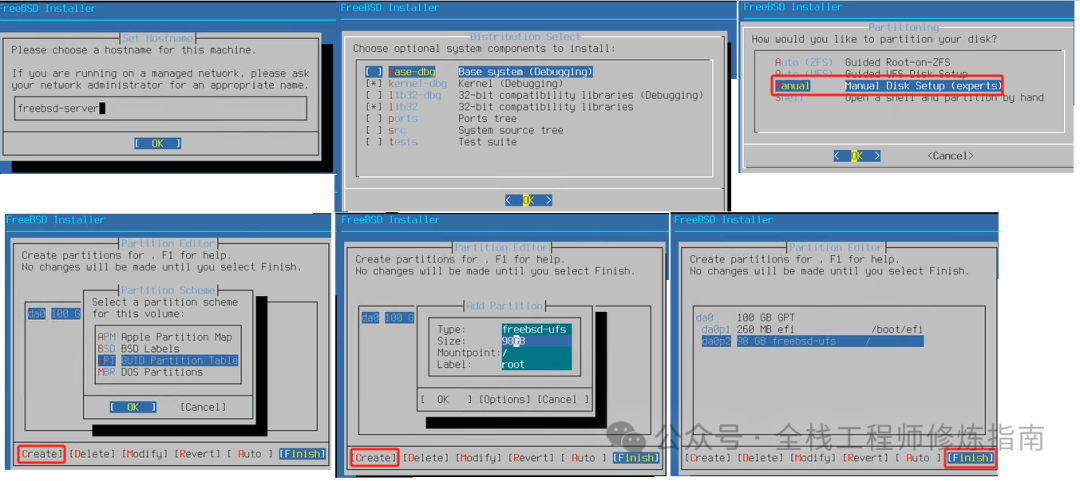1080x481 pixels.
Task: Enable the src system source tree checkbox
Action: coord(374,130)
